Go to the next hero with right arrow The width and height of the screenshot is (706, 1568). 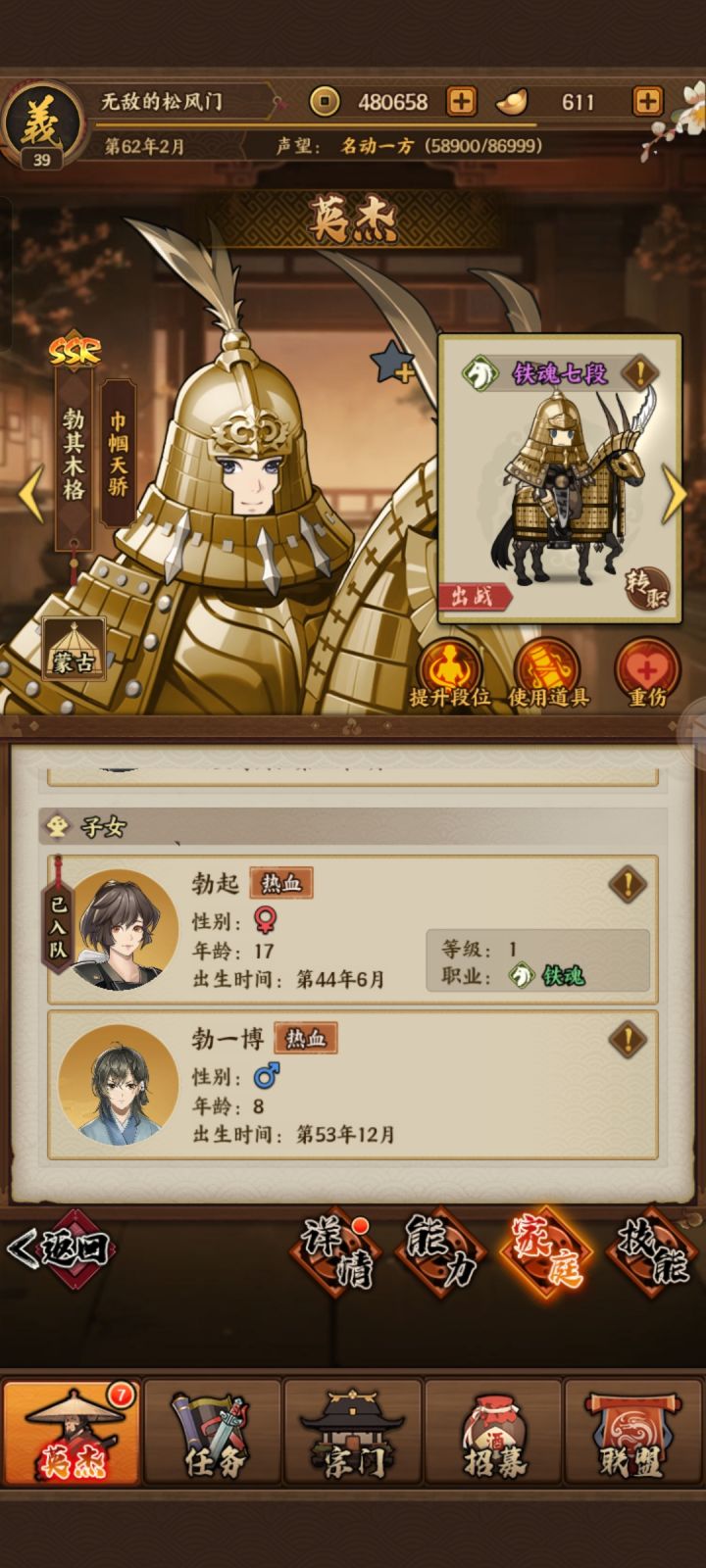[x=676, y=493]
